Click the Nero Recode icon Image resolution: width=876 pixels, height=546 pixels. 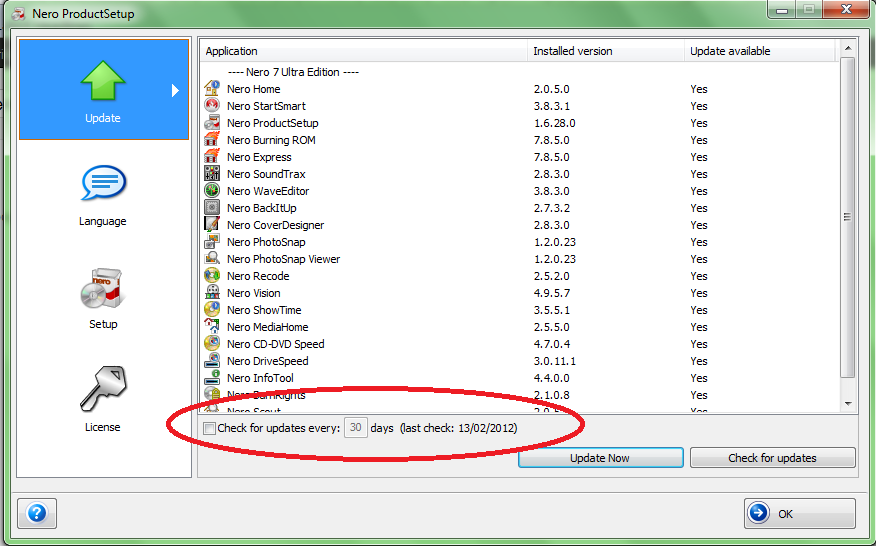click(212, 276)
